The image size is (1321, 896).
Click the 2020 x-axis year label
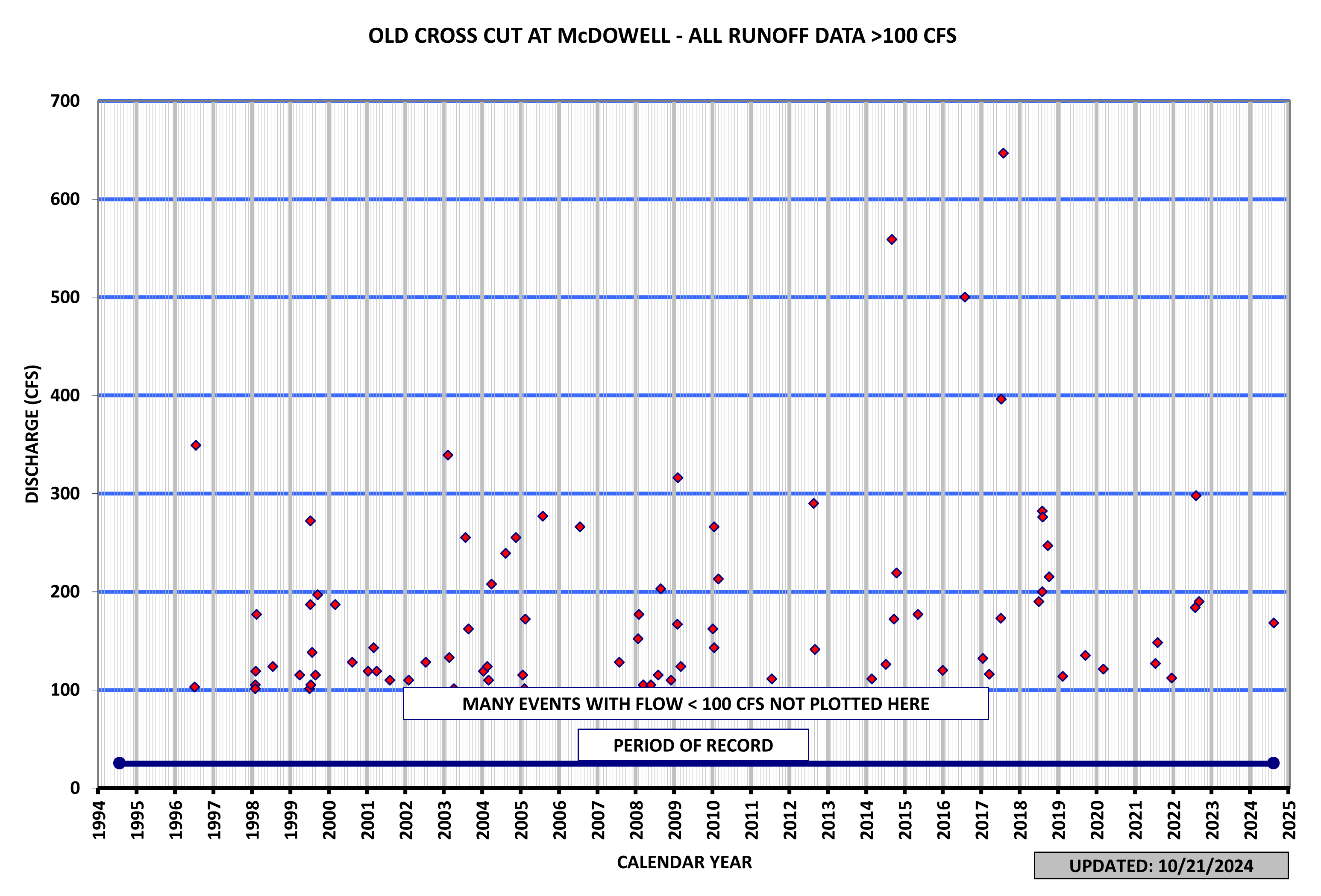pos(1098,819)
